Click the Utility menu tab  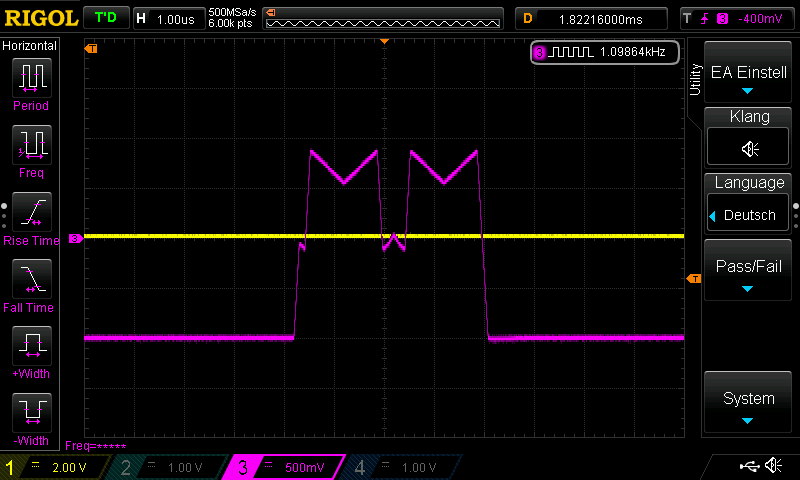tap(695, 79)
